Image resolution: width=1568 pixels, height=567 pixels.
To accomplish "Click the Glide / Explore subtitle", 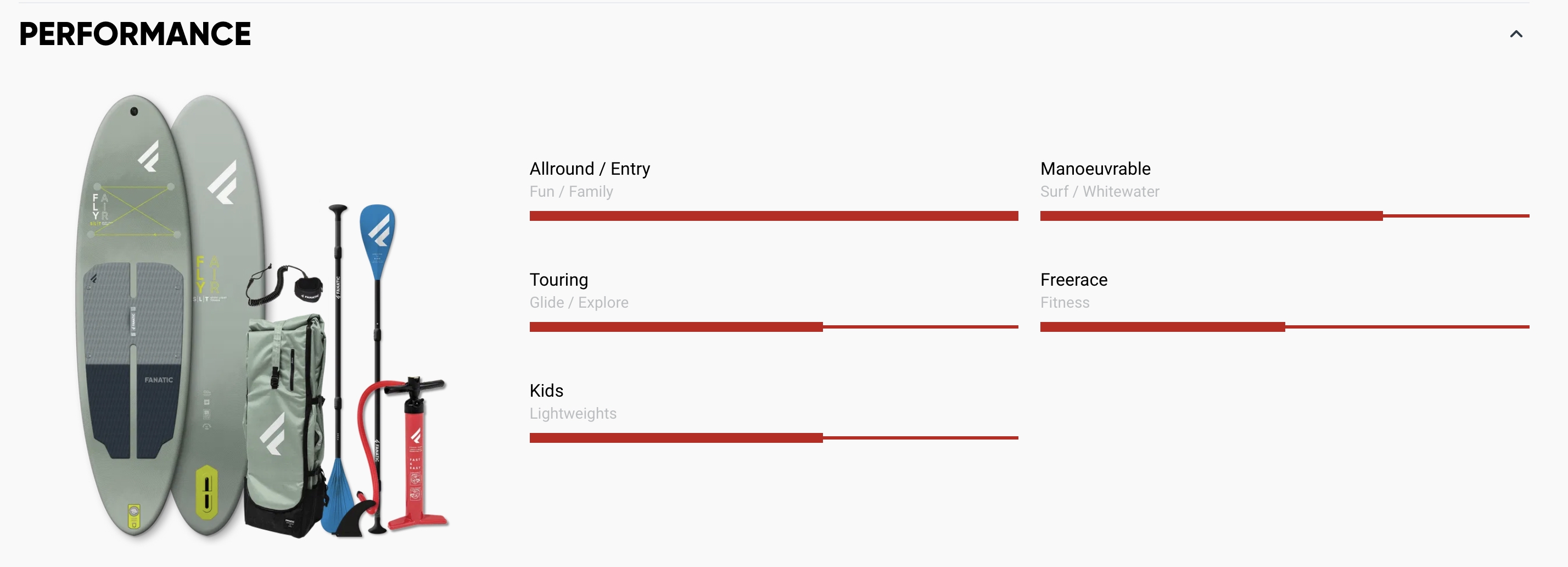I will (579, 303).
